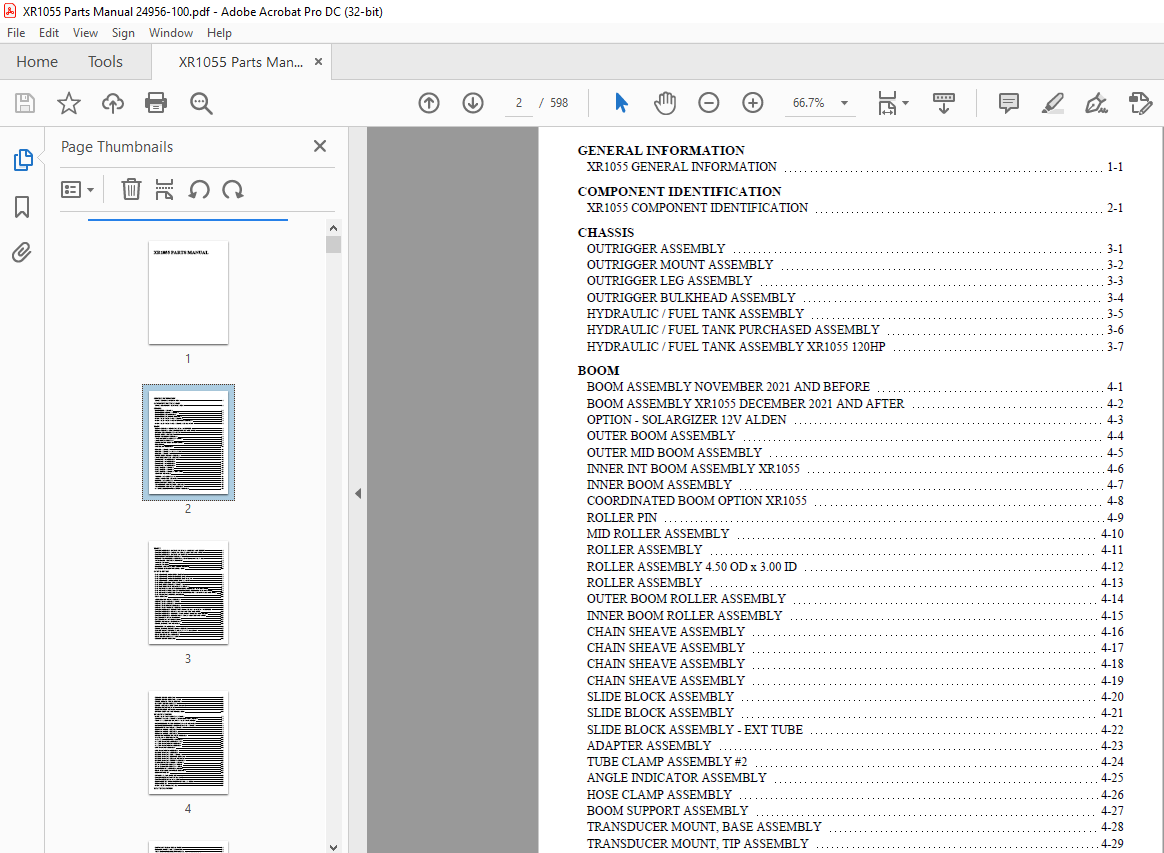This screenshot has width=1164, height=853.
Task: Zoom out with the minus icon
Action: click(x=709, y=103)
